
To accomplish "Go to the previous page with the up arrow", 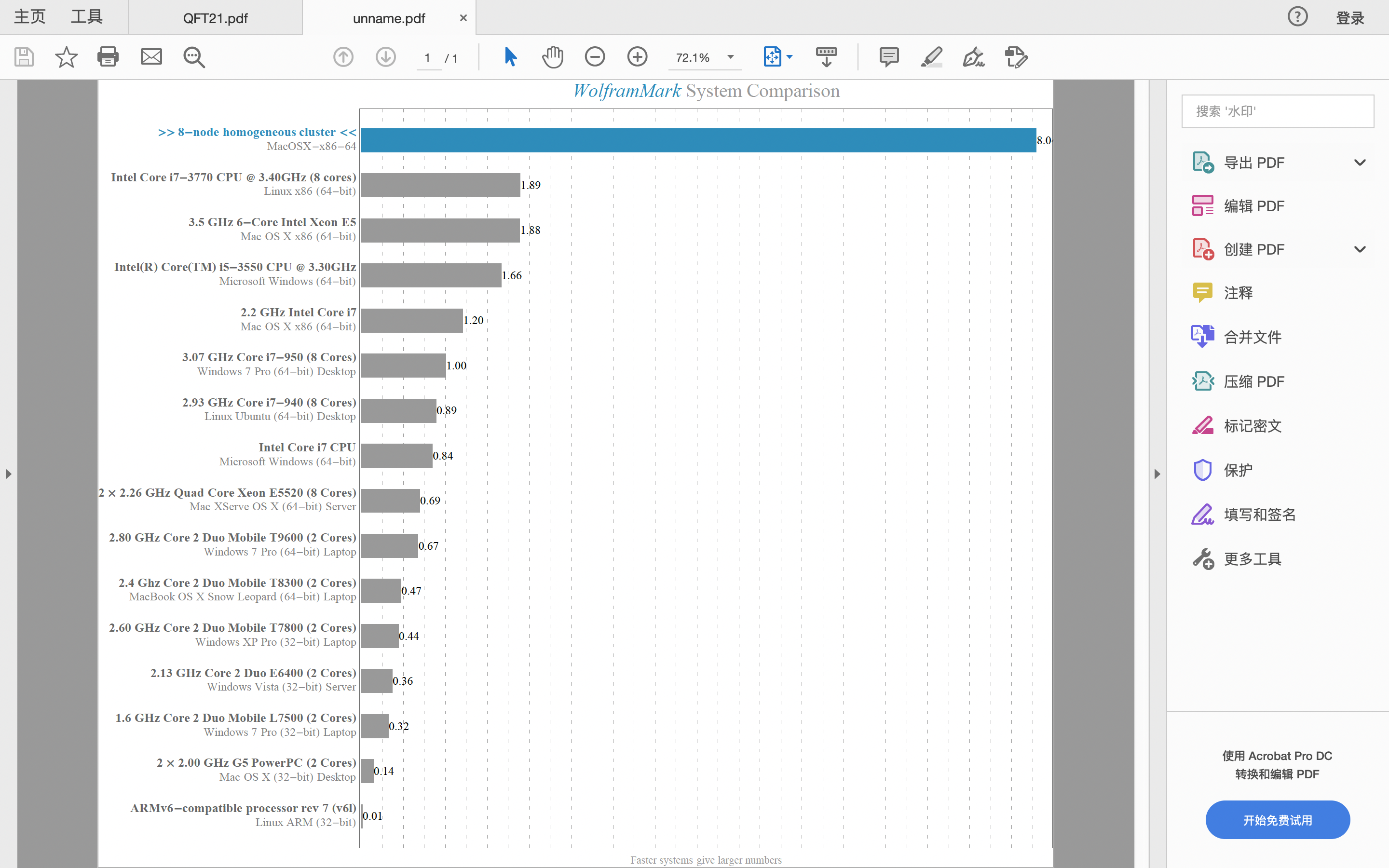I will [343, 57].
